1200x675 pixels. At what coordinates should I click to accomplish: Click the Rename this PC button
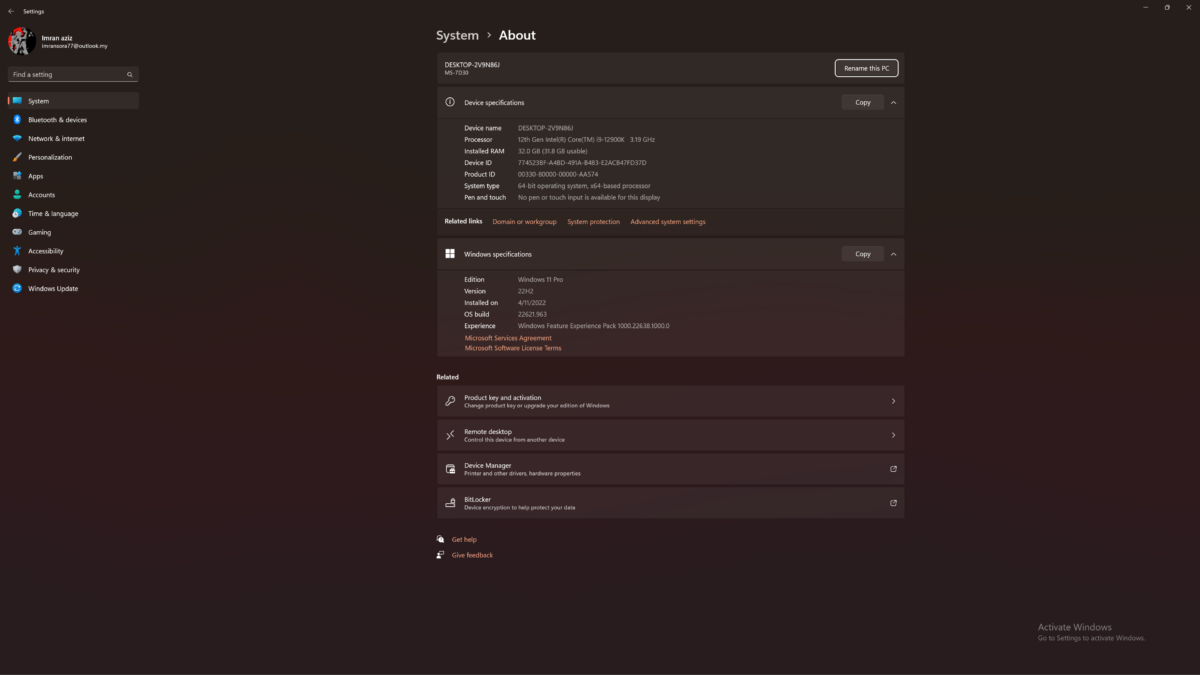(866, 68)
